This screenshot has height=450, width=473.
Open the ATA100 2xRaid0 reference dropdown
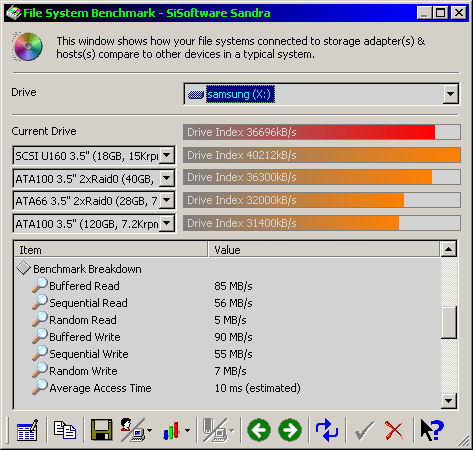pos(167,178)
